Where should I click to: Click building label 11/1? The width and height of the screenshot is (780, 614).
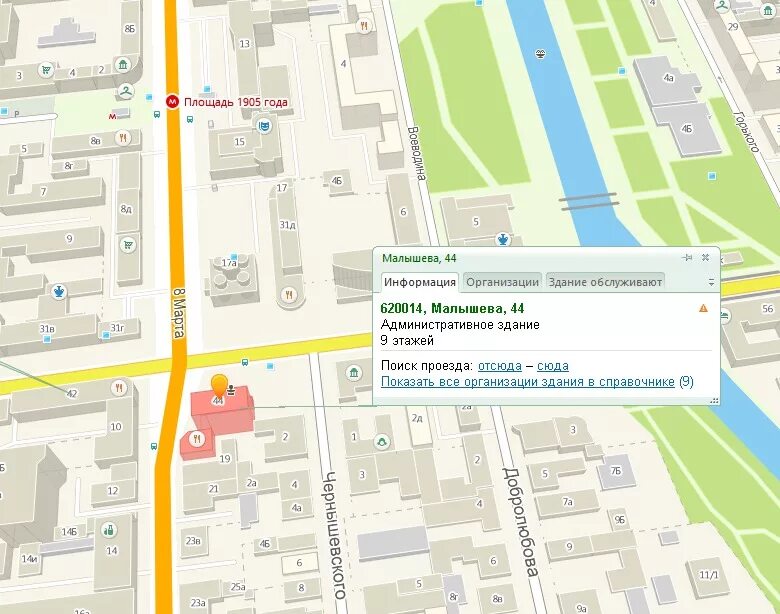709,575
